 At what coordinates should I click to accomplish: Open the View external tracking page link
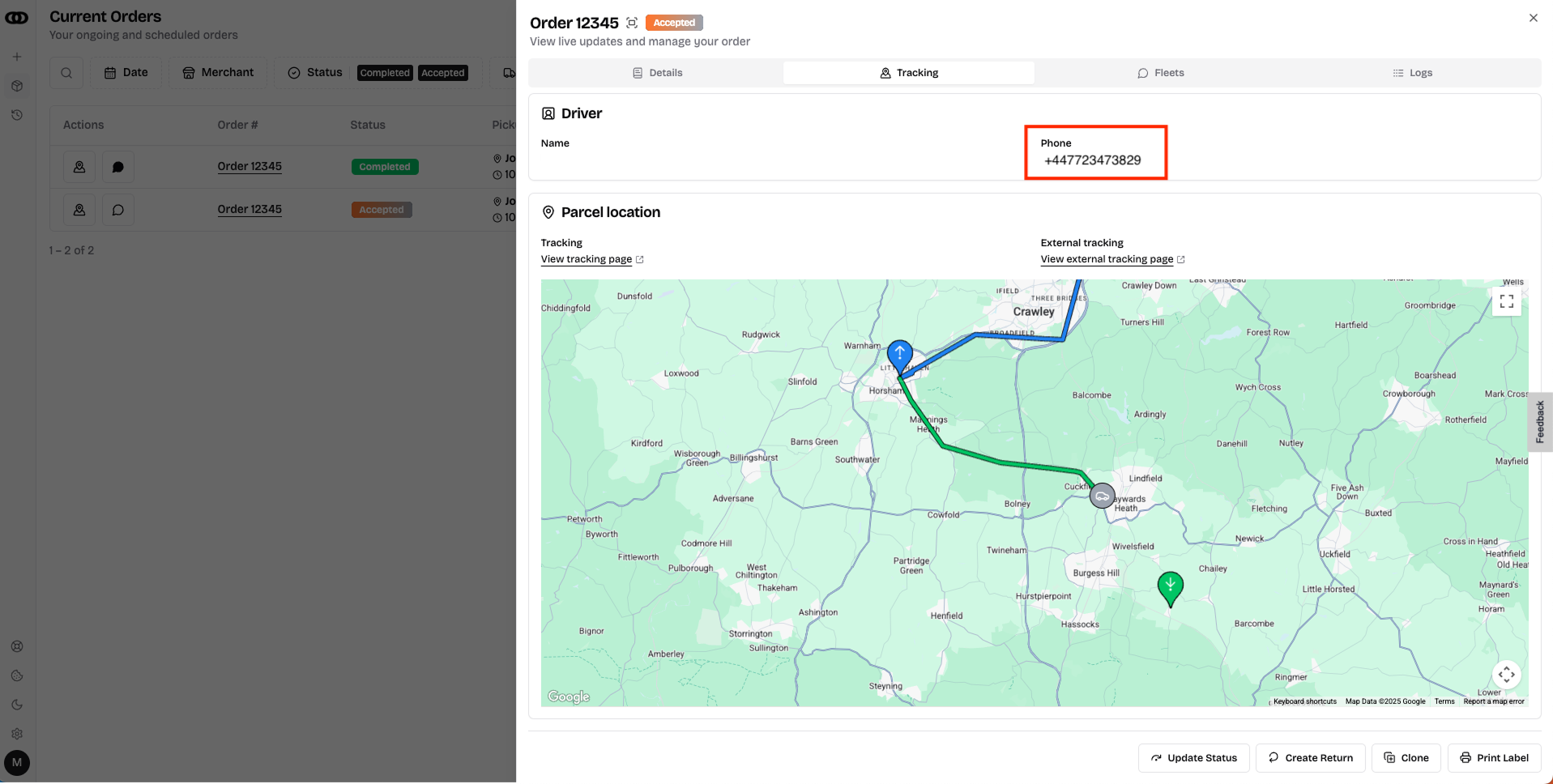1112,259
